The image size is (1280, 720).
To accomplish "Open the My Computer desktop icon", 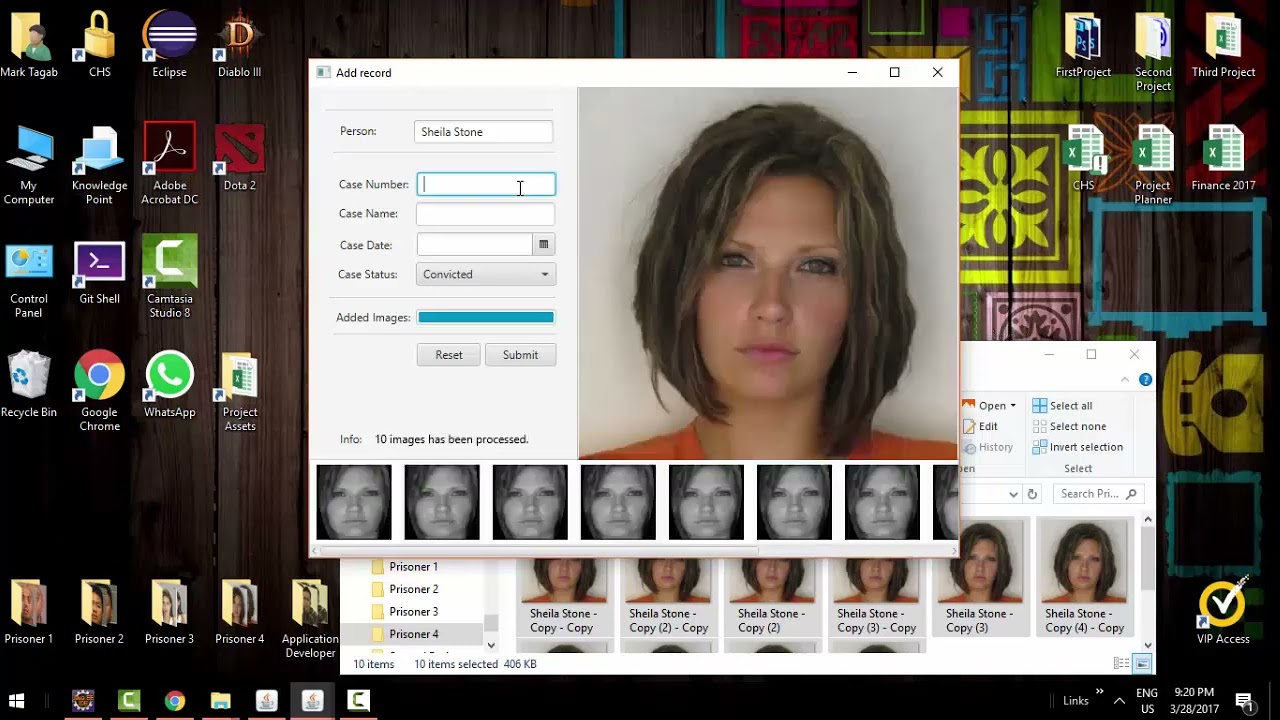I will click(x=29, y=164).
